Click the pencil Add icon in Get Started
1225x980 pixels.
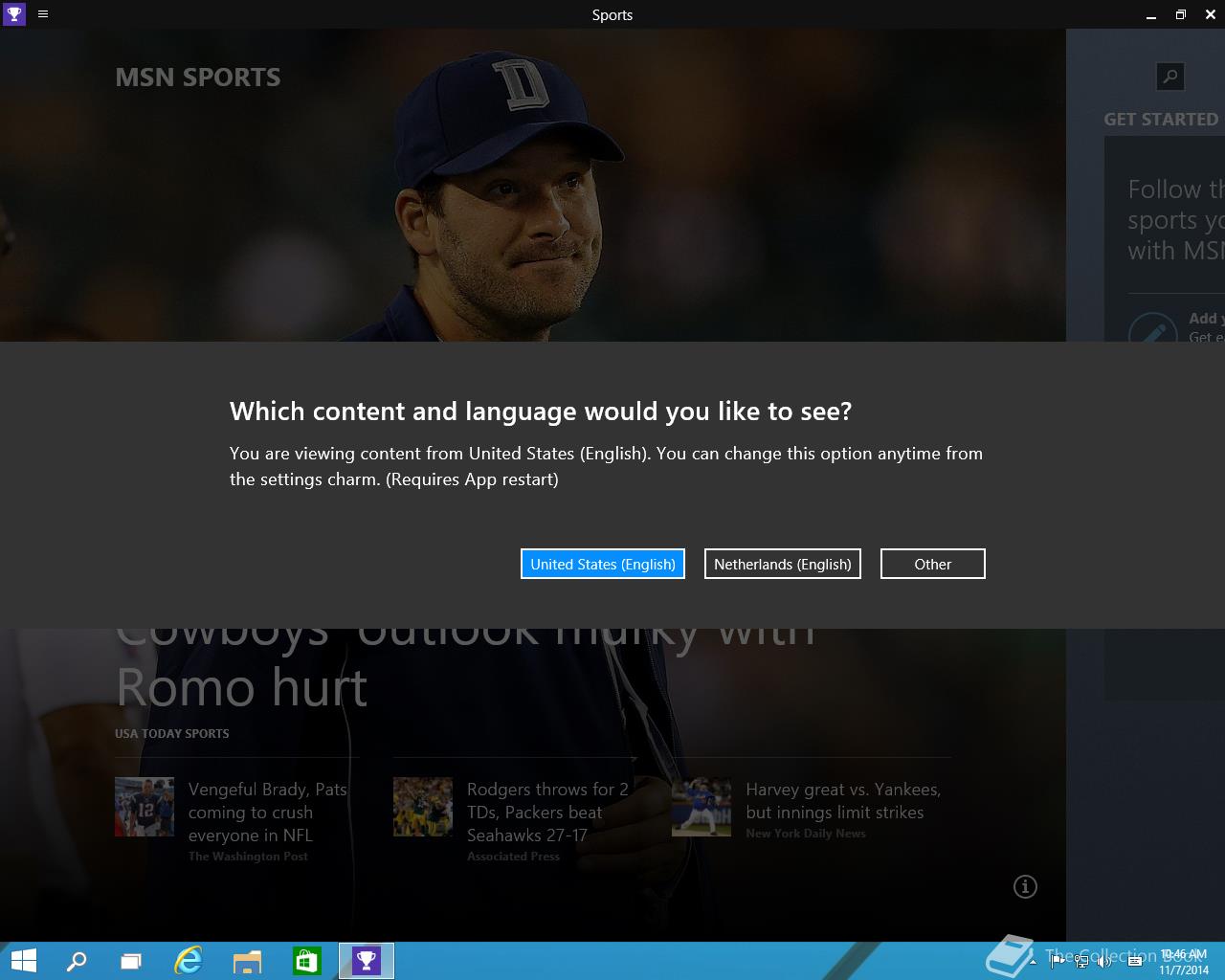point(1152,327)
